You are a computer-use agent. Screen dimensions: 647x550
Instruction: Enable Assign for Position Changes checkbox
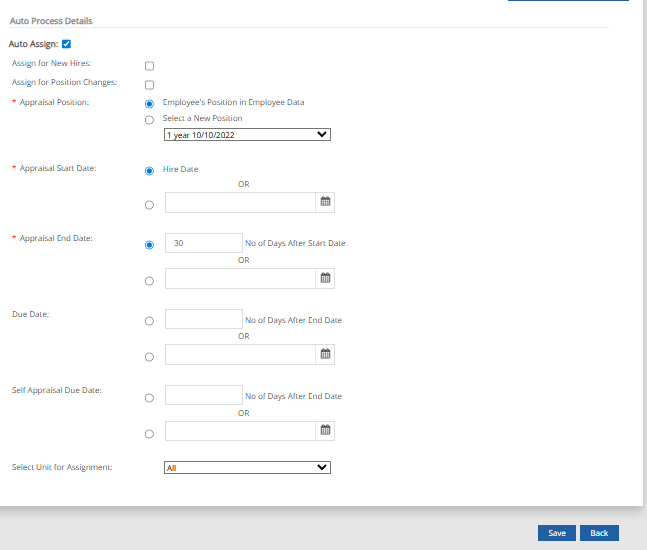pos(149,84)
